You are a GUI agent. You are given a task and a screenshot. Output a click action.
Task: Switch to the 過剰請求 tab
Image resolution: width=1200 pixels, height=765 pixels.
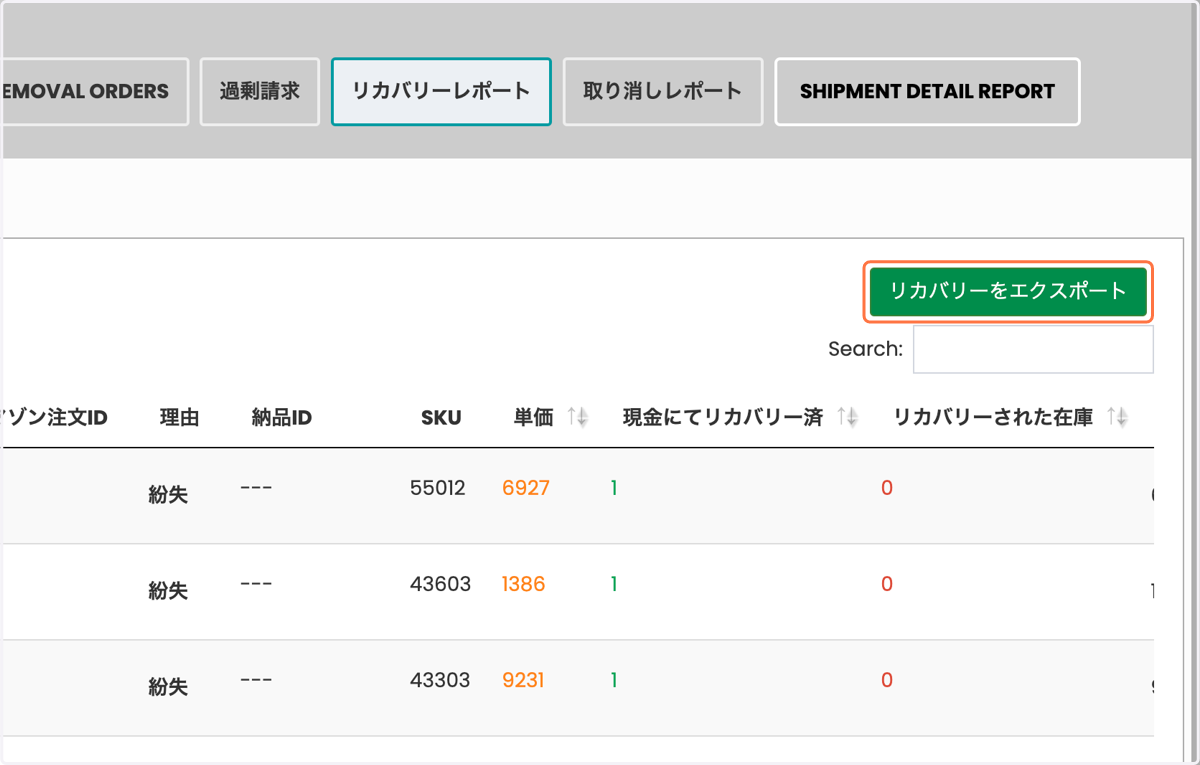(260, 92)
